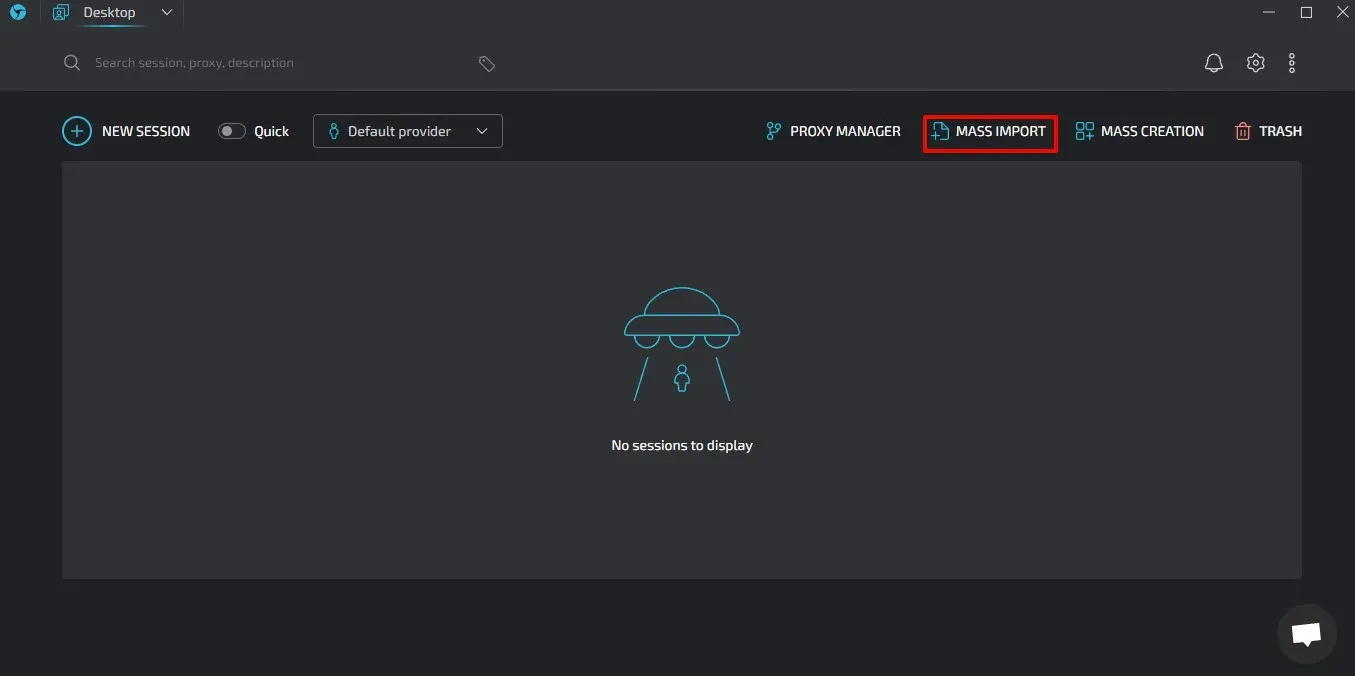This screenshot has height=676, width=1355.
Task: Open the three-dot overflow menu
Action: tap(1291, 62)
